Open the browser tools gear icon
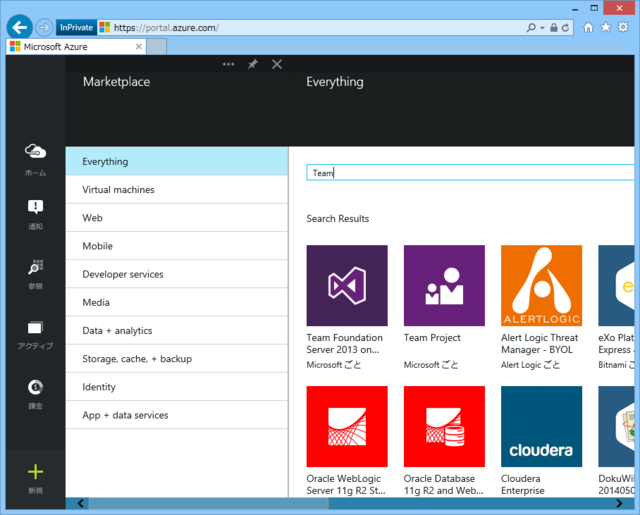 [x=623, y=27]
